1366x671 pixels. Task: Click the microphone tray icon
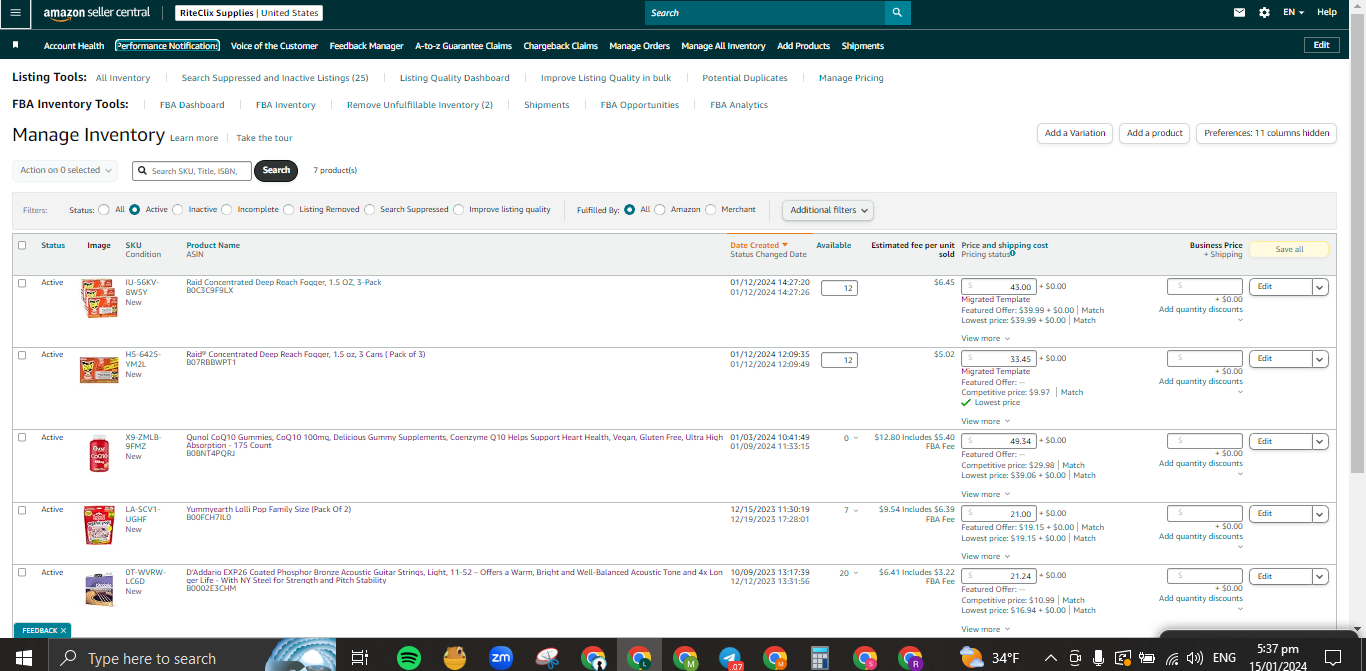(1099, 658)
